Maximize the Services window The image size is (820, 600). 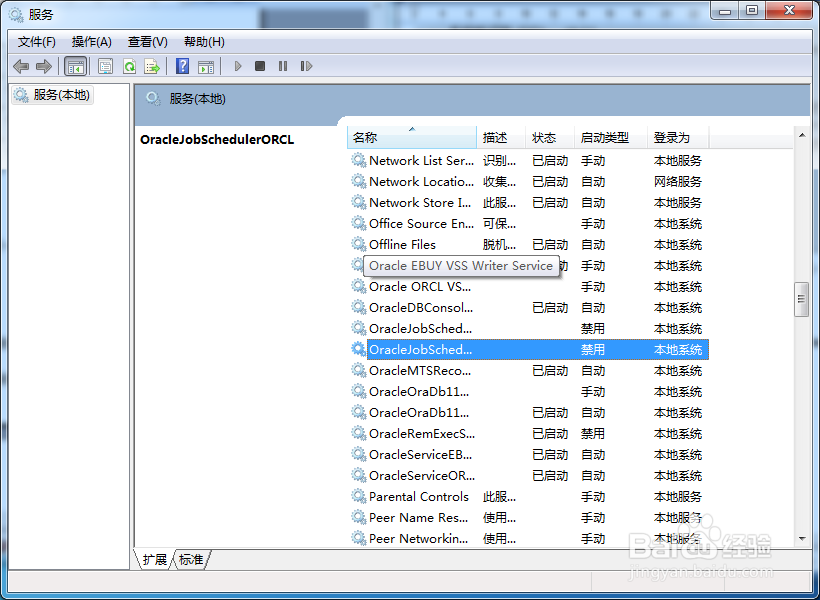pyautogui.click(x=751, y=10)
